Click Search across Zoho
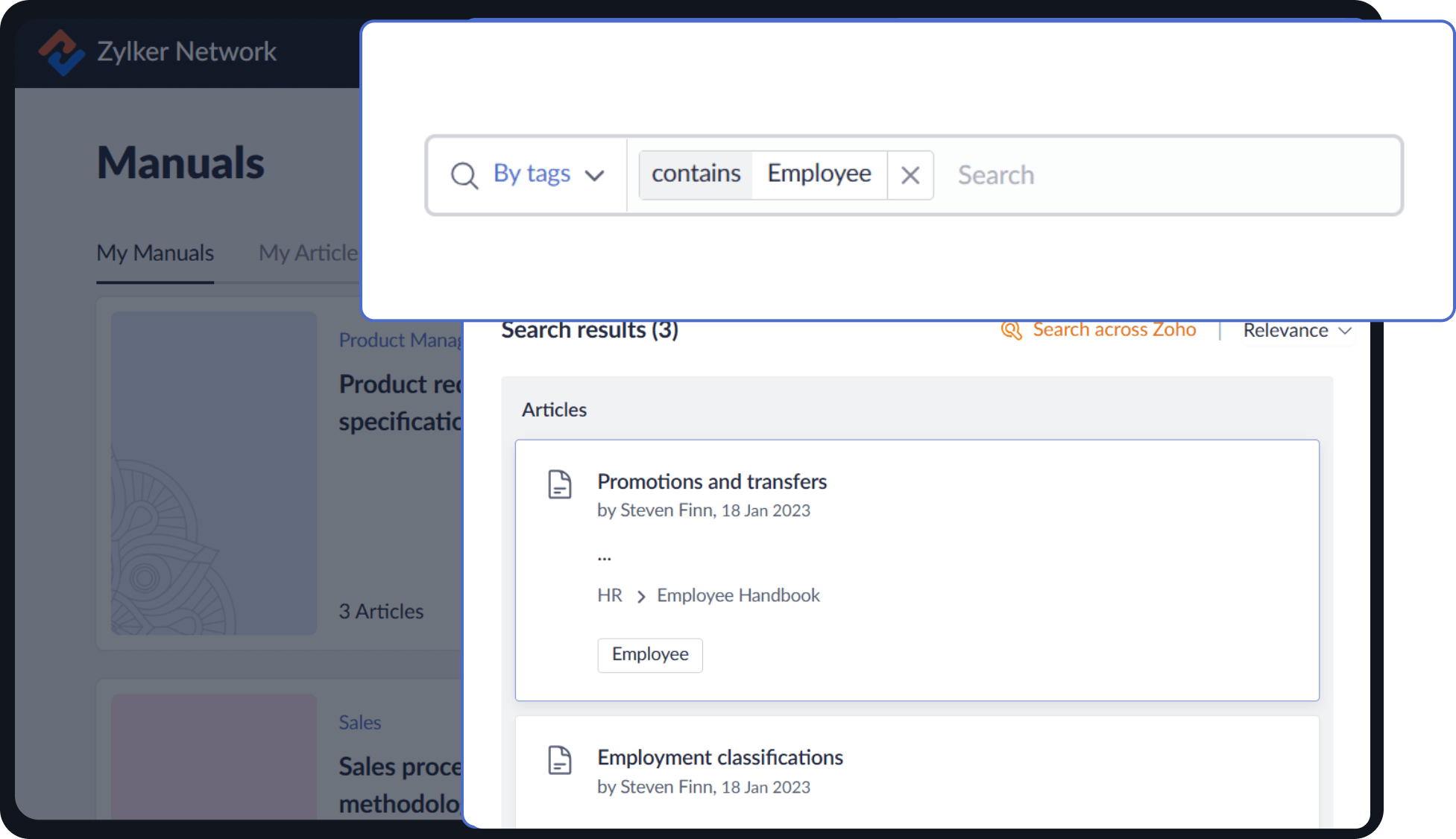Viewport: 1456px width, 839px height. click(1114, 329)
